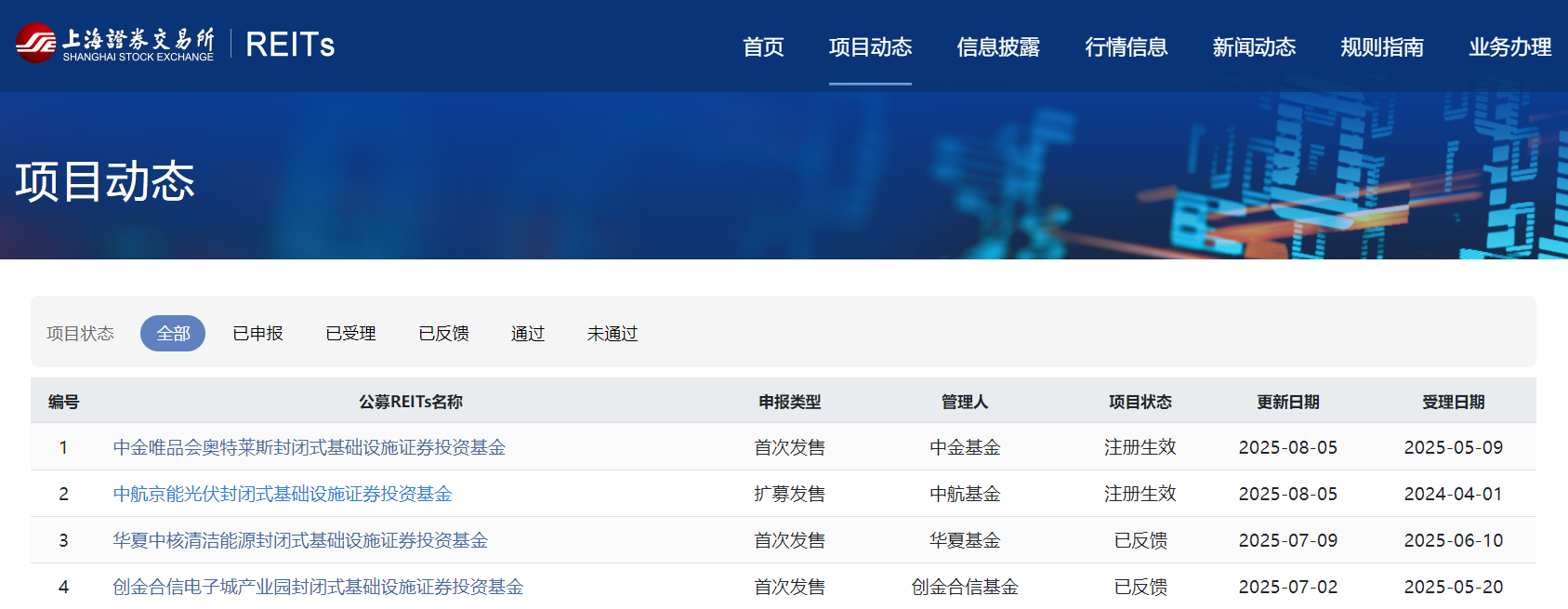This screenshot has width=1568, height=609.
Task: Click the 更新日期 column header
Action: [x=1288, y=402]
